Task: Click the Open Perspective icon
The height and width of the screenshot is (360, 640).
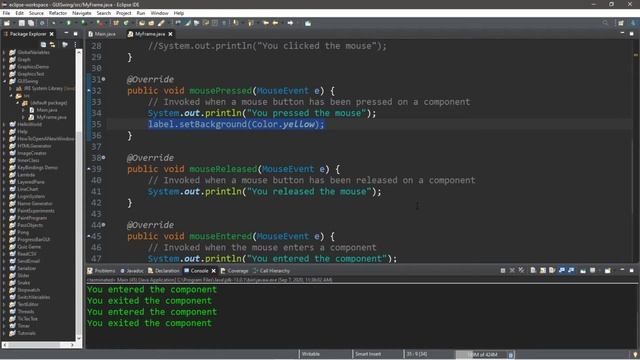Action: [621, 23]
